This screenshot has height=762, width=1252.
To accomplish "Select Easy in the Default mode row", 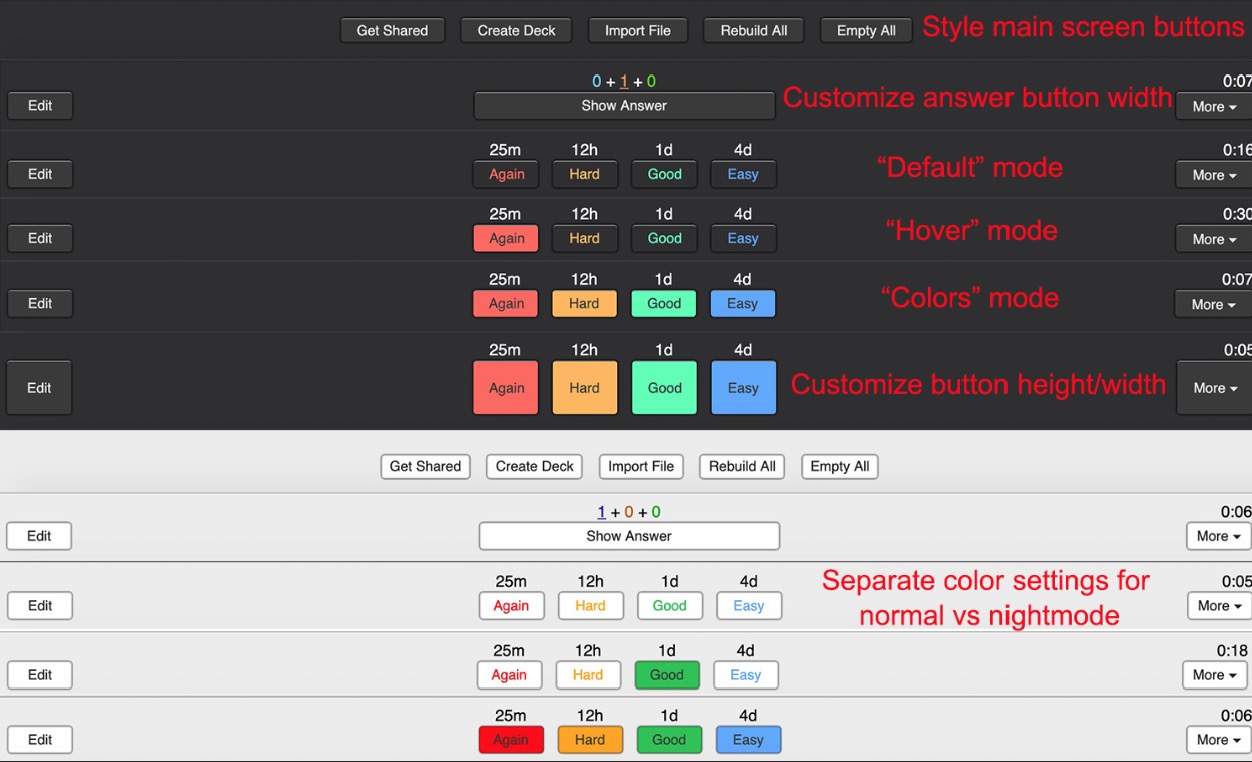I will coord(743,174).
